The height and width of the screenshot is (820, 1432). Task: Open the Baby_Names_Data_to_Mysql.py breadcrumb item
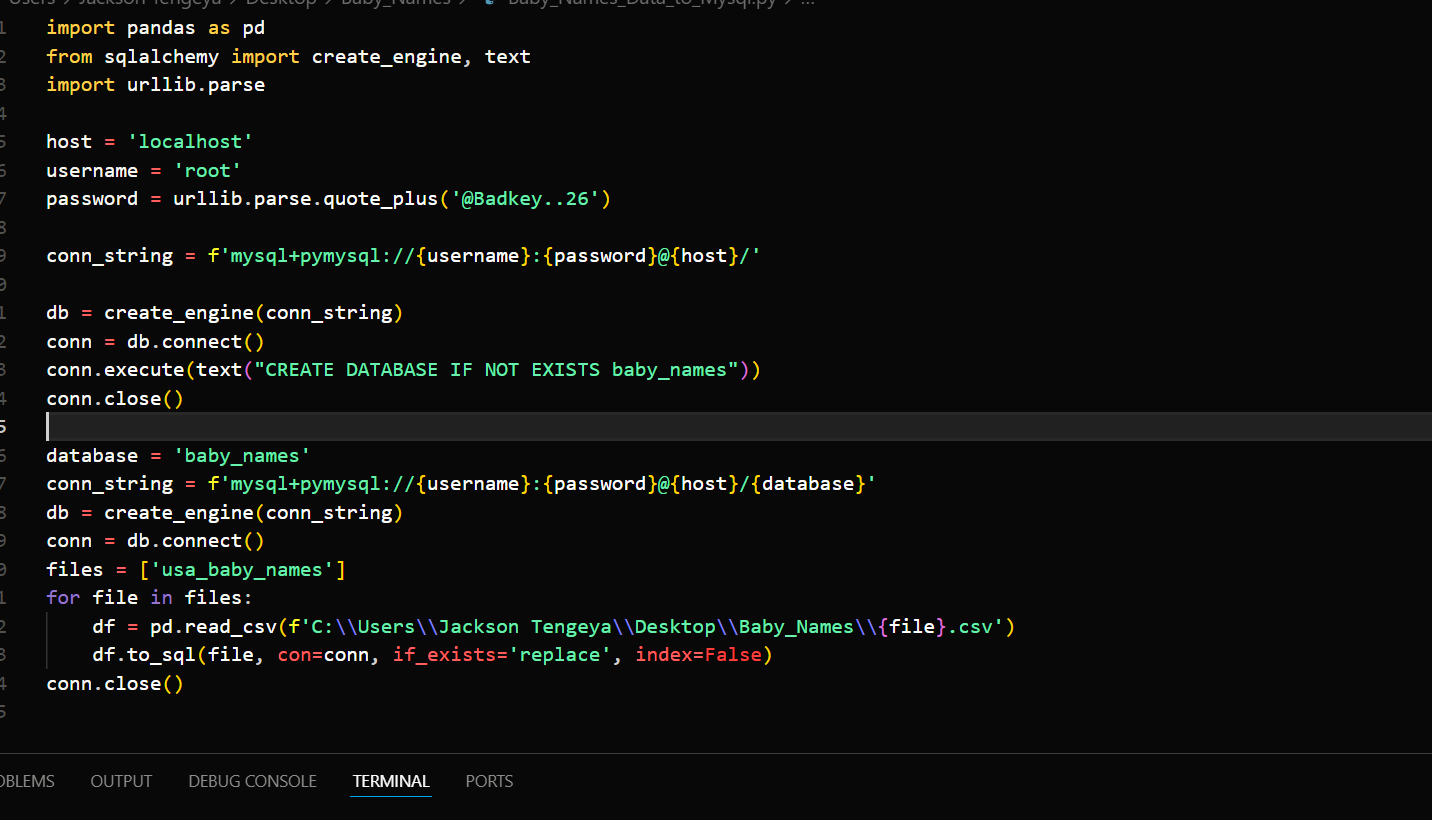(x=642, y=2)
